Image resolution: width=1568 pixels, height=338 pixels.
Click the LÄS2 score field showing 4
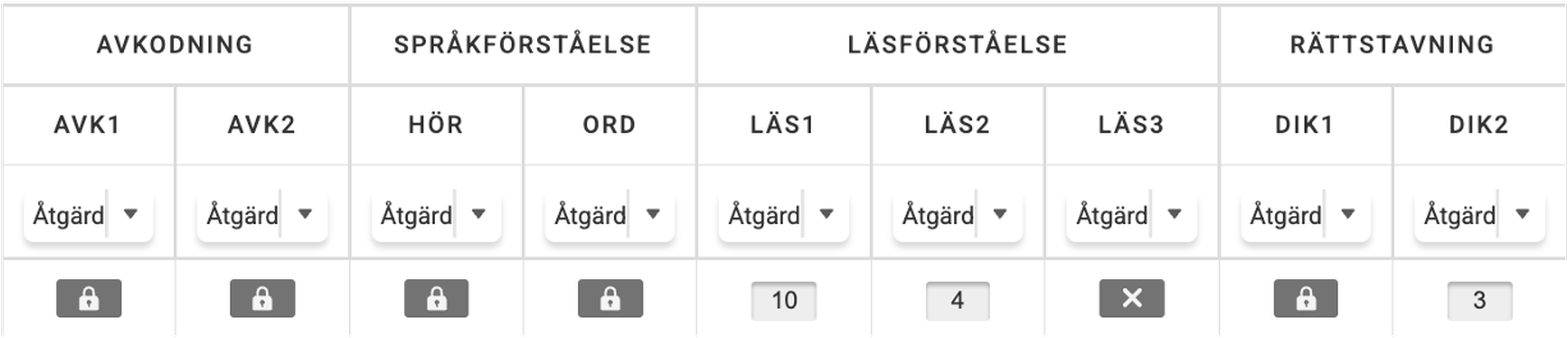958,300
